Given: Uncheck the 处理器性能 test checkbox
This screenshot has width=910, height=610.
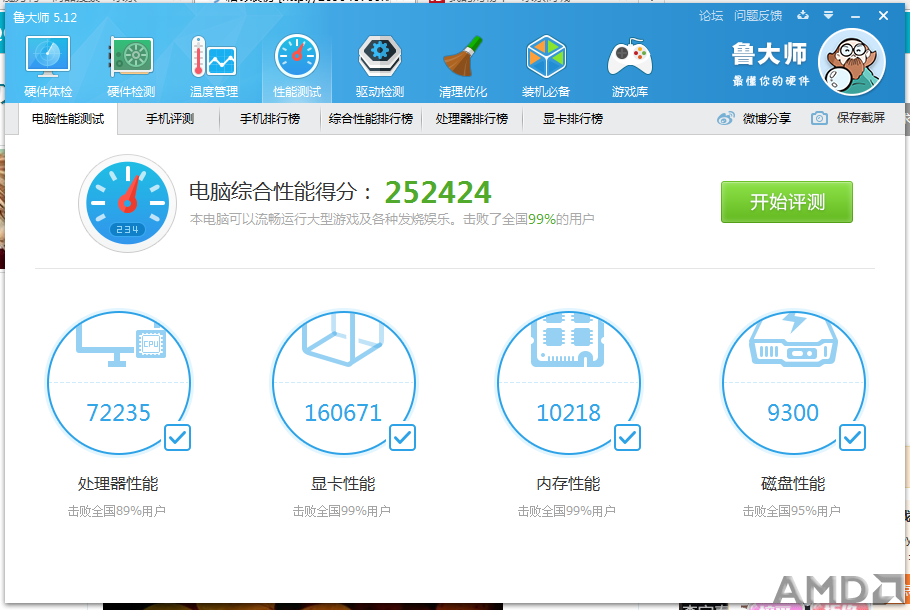Looking at the screenshot, I should tap(177, 438).
